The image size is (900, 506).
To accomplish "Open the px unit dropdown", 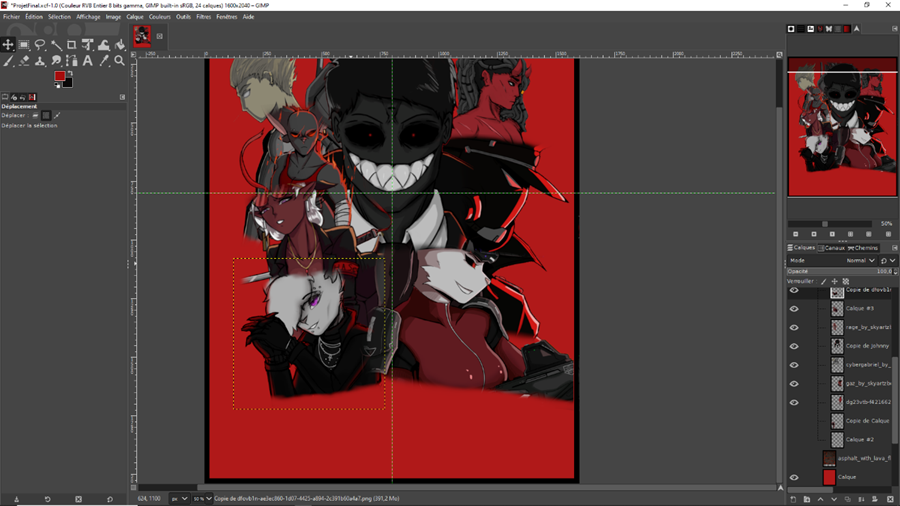I will 179,498.
